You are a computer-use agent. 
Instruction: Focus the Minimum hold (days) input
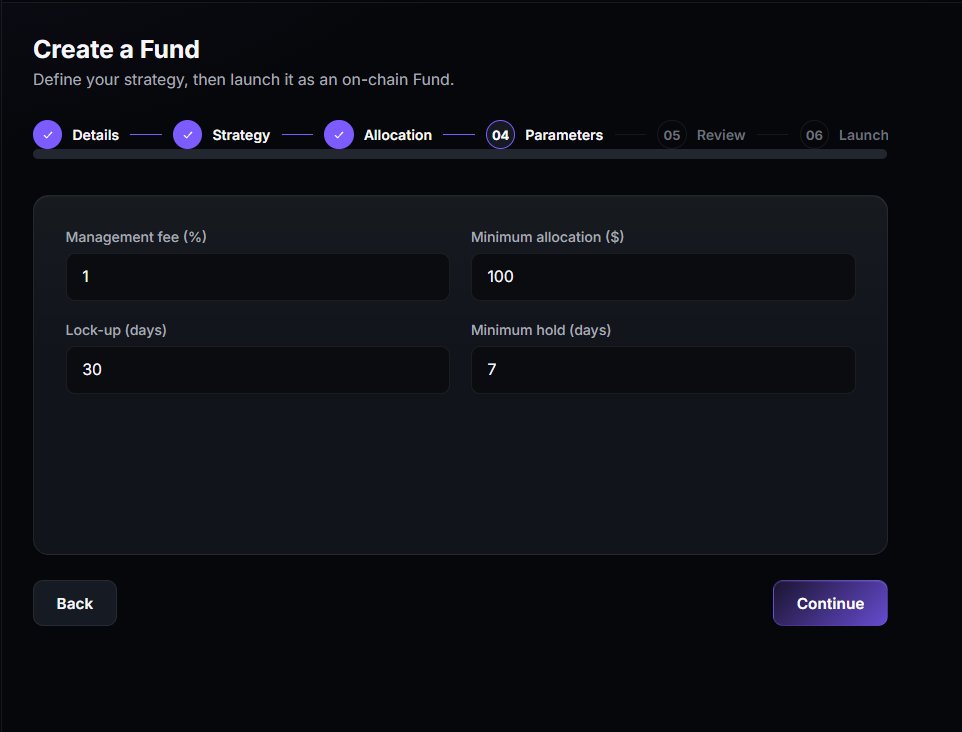pyautogui.click(x=663, y=370)
